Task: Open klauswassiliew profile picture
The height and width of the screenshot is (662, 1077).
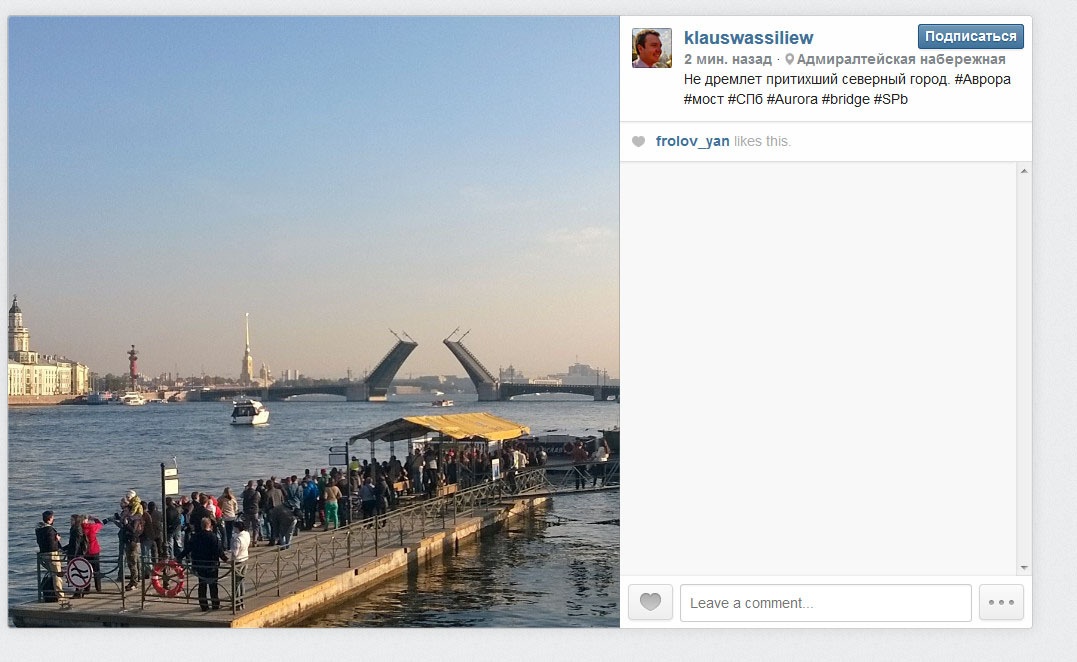Action: [651, 48]
